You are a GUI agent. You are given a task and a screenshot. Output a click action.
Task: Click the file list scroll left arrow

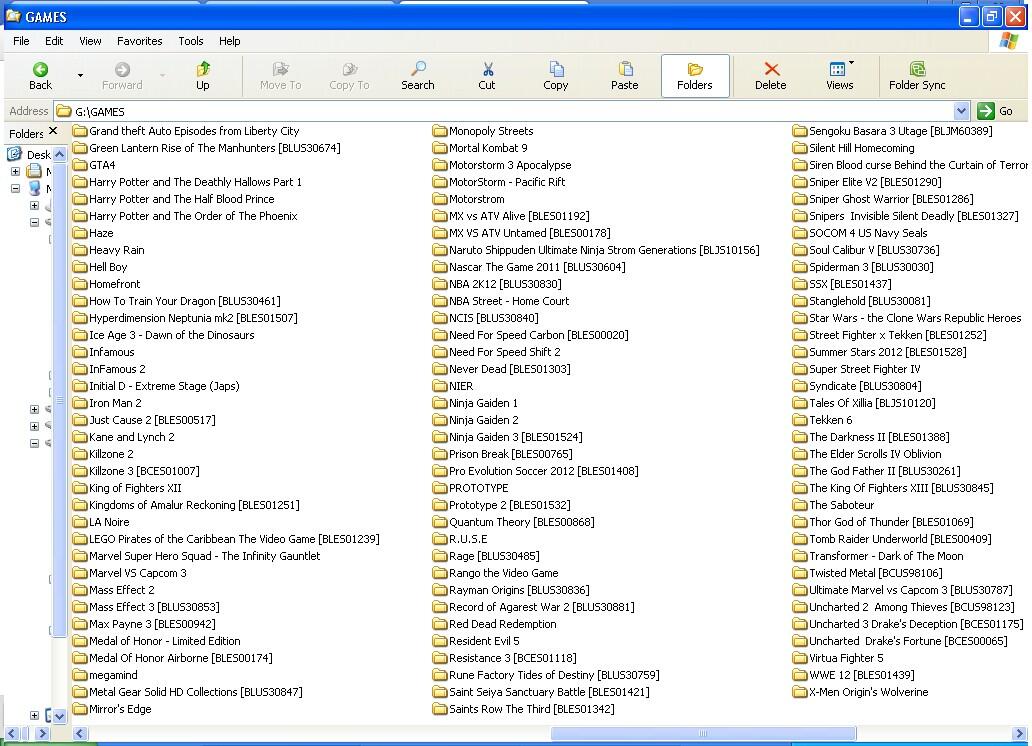(80, 733)
